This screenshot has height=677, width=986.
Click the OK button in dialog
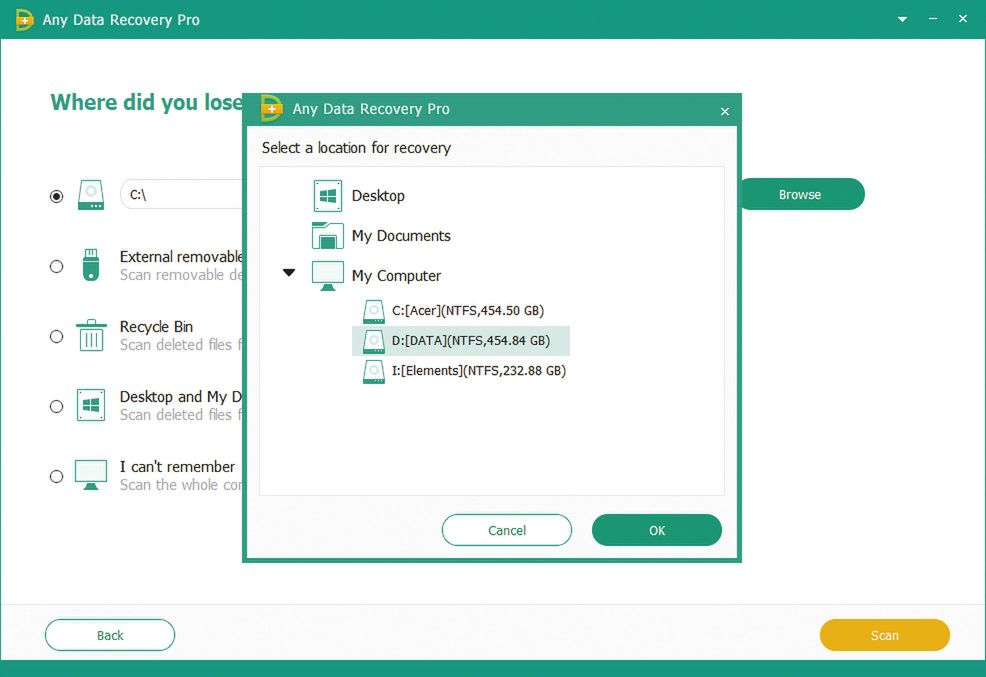[x=656, y=530]
